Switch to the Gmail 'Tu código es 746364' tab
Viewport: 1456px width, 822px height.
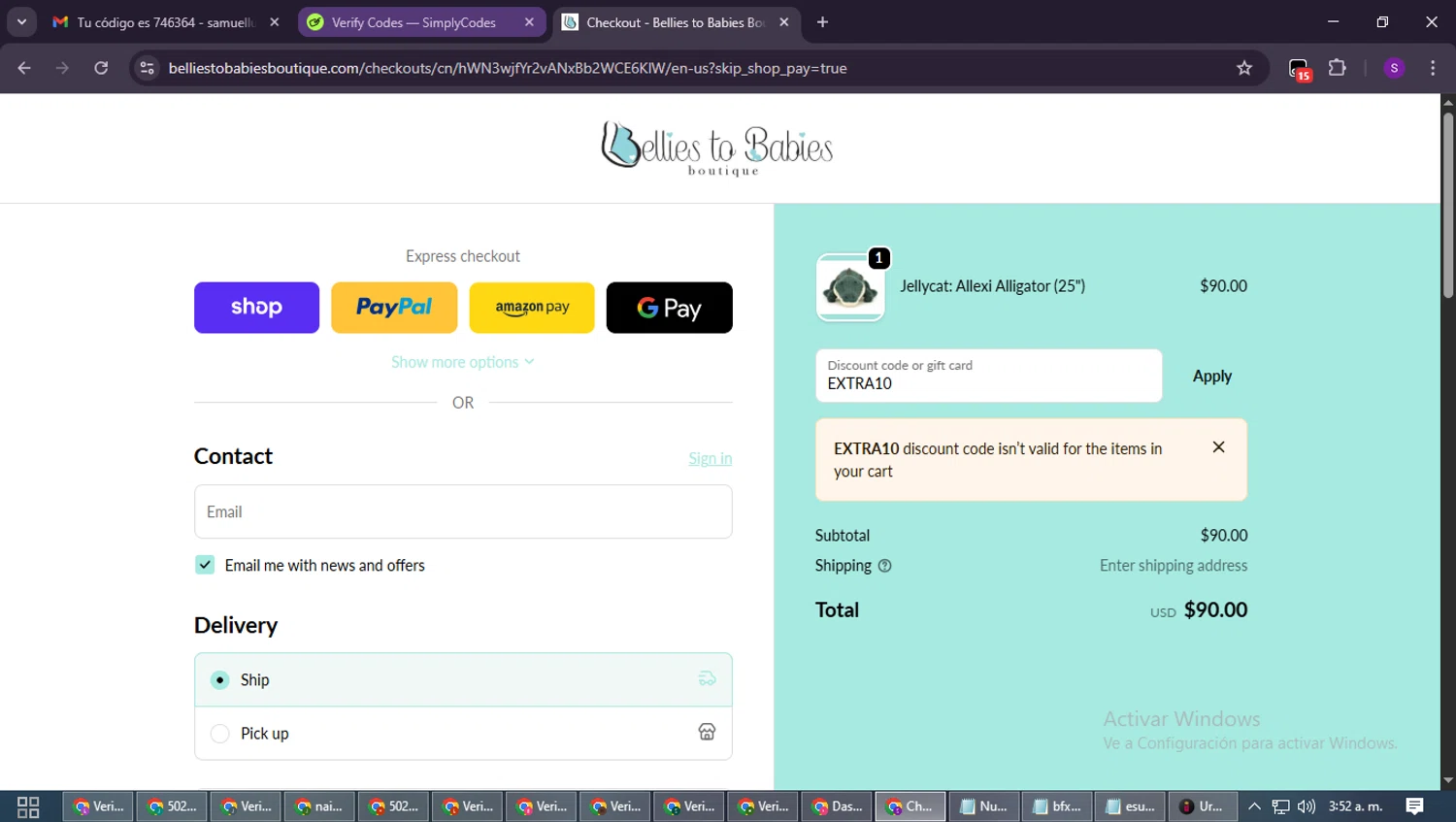click(165, 22)
